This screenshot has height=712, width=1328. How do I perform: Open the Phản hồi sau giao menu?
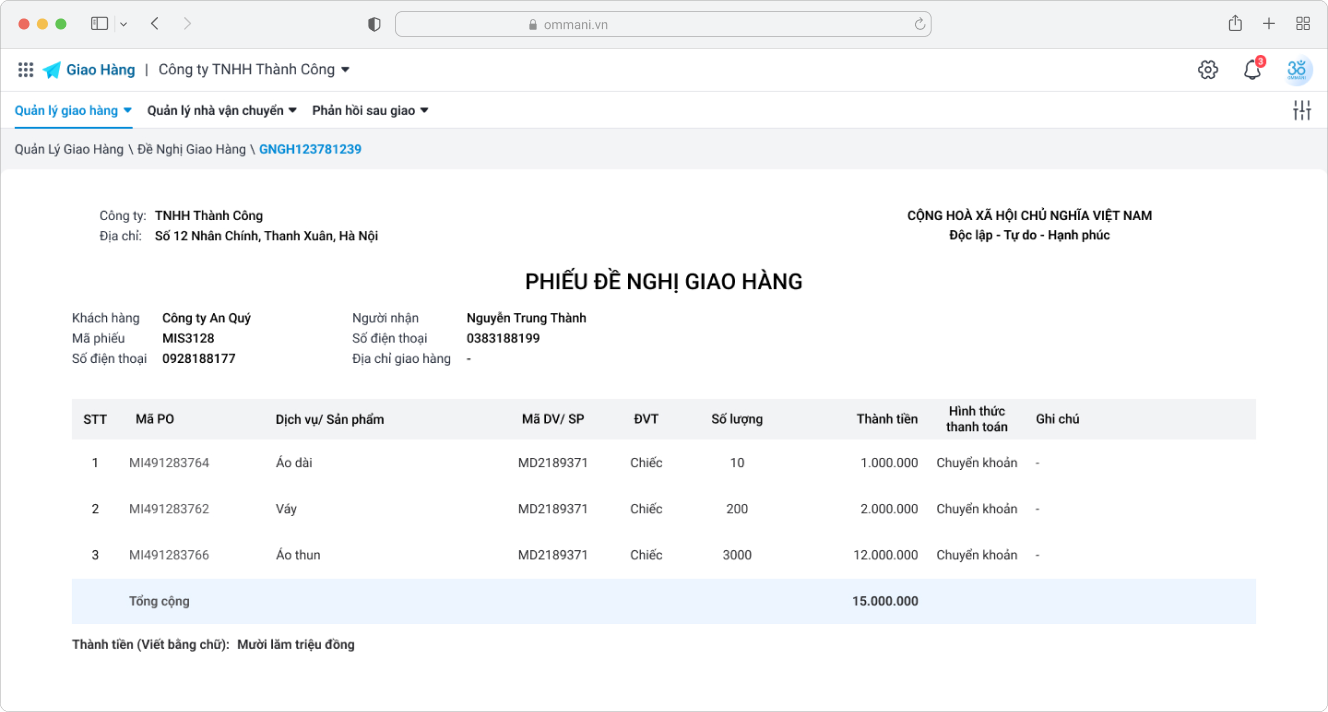370,111
